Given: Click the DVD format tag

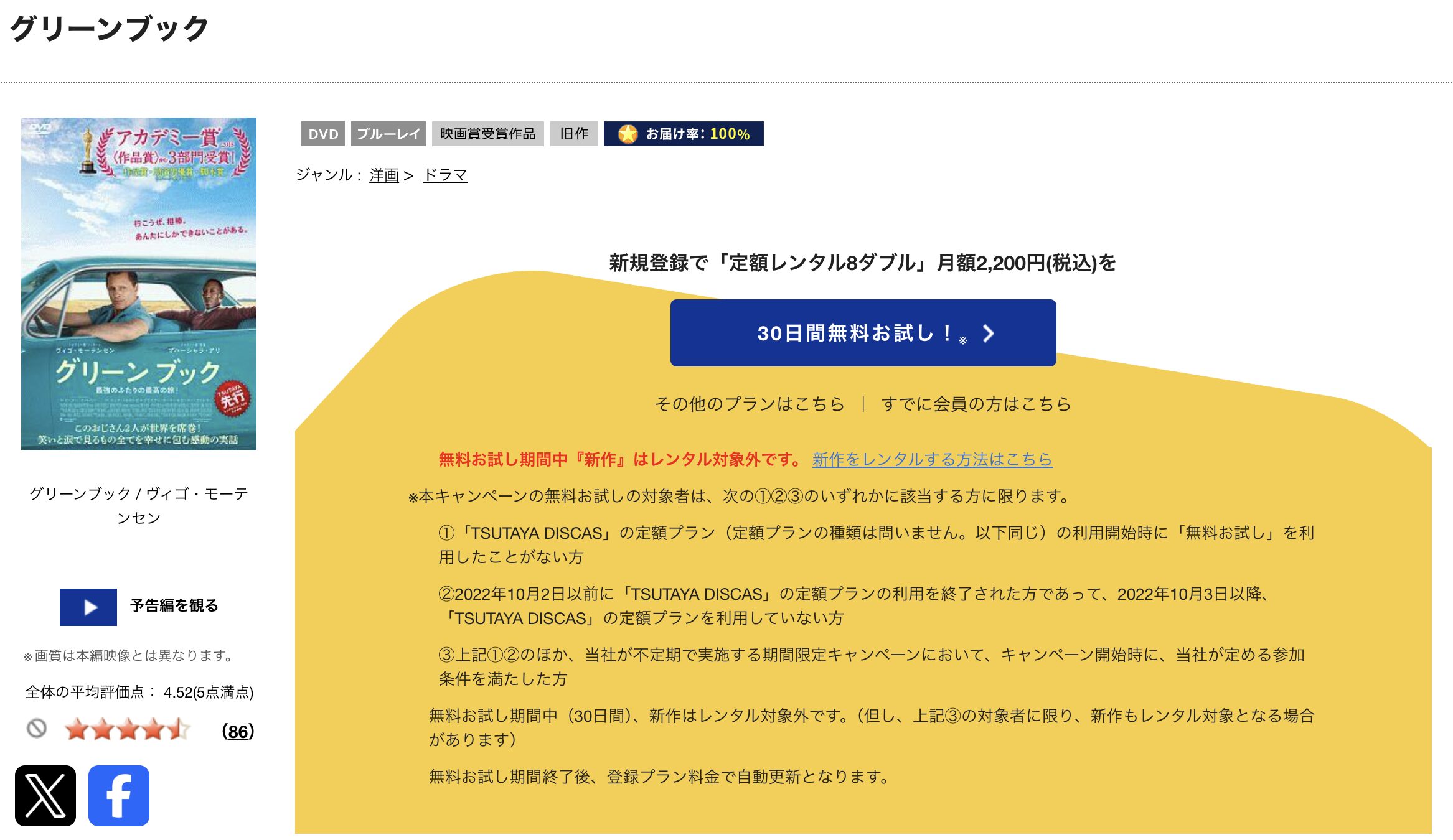Looking at the screenshot, I should [323, 134].
